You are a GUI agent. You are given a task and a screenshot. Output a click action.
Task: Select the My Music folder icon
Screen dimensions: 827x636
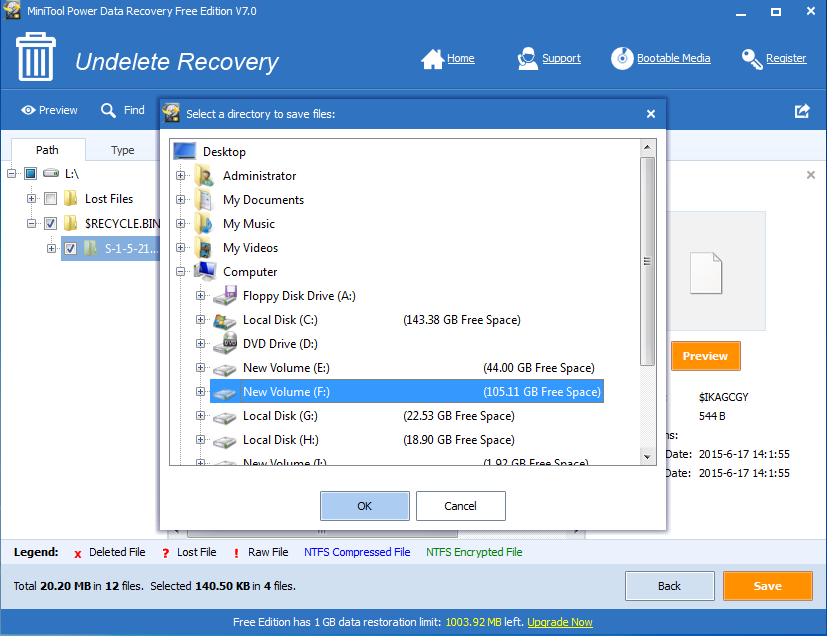pos(204,224)
